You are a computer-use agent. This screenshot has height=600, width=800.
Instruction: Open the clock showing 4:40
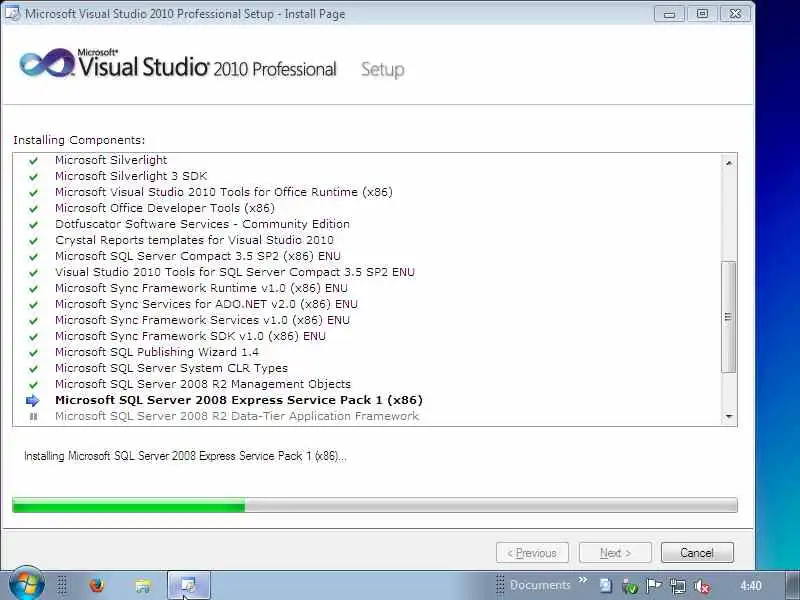point(751,586)
